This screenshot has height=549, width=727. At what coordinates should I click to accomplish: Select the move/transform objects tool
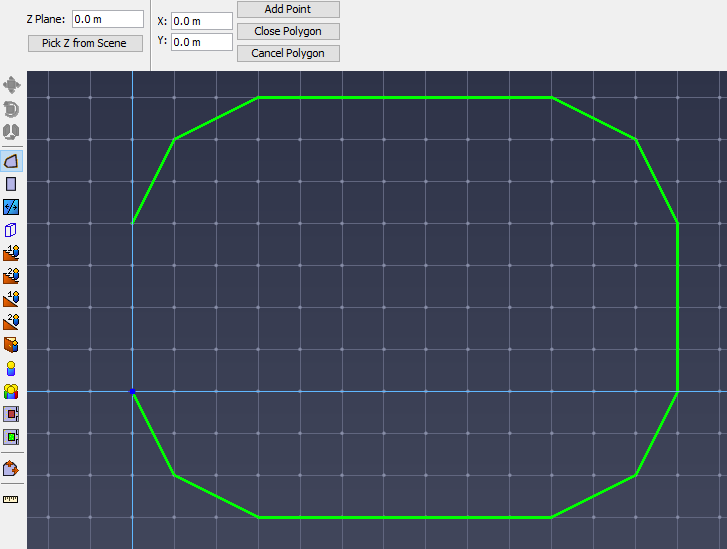pyautogui.click(x=11, y=469)
